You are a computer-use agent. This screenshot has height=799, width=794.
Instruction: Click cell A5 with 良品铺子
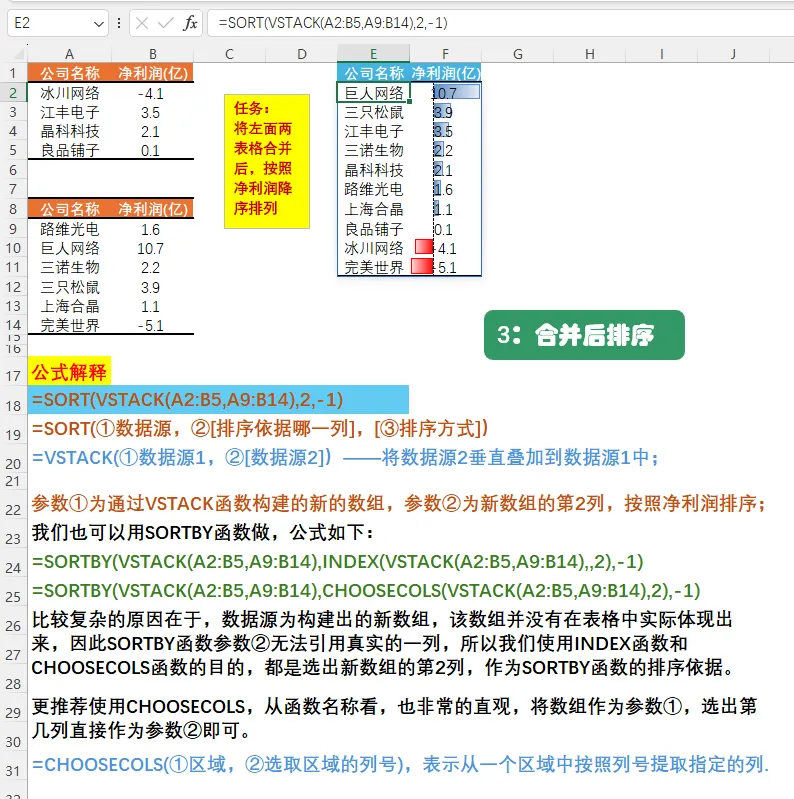pos(70,151)
